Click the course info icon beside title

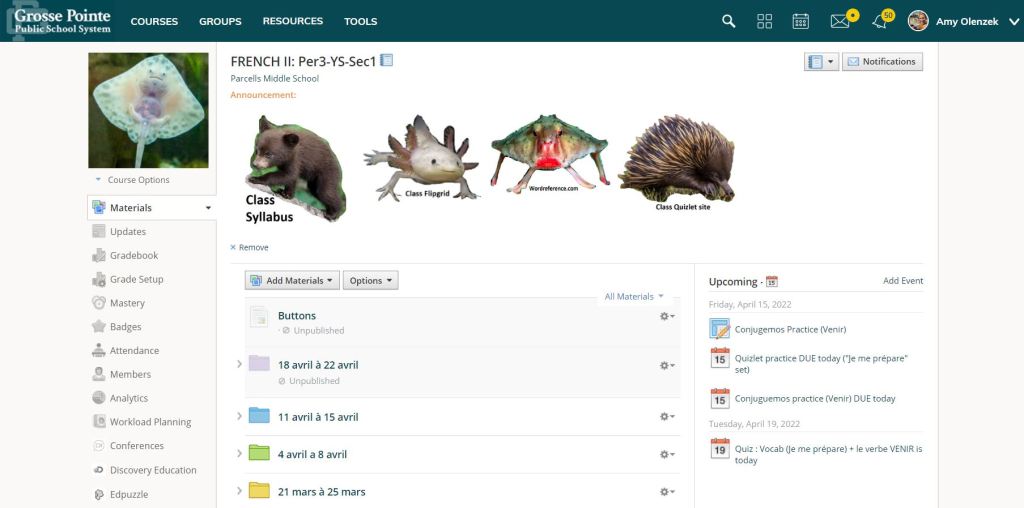pos(387,61)
